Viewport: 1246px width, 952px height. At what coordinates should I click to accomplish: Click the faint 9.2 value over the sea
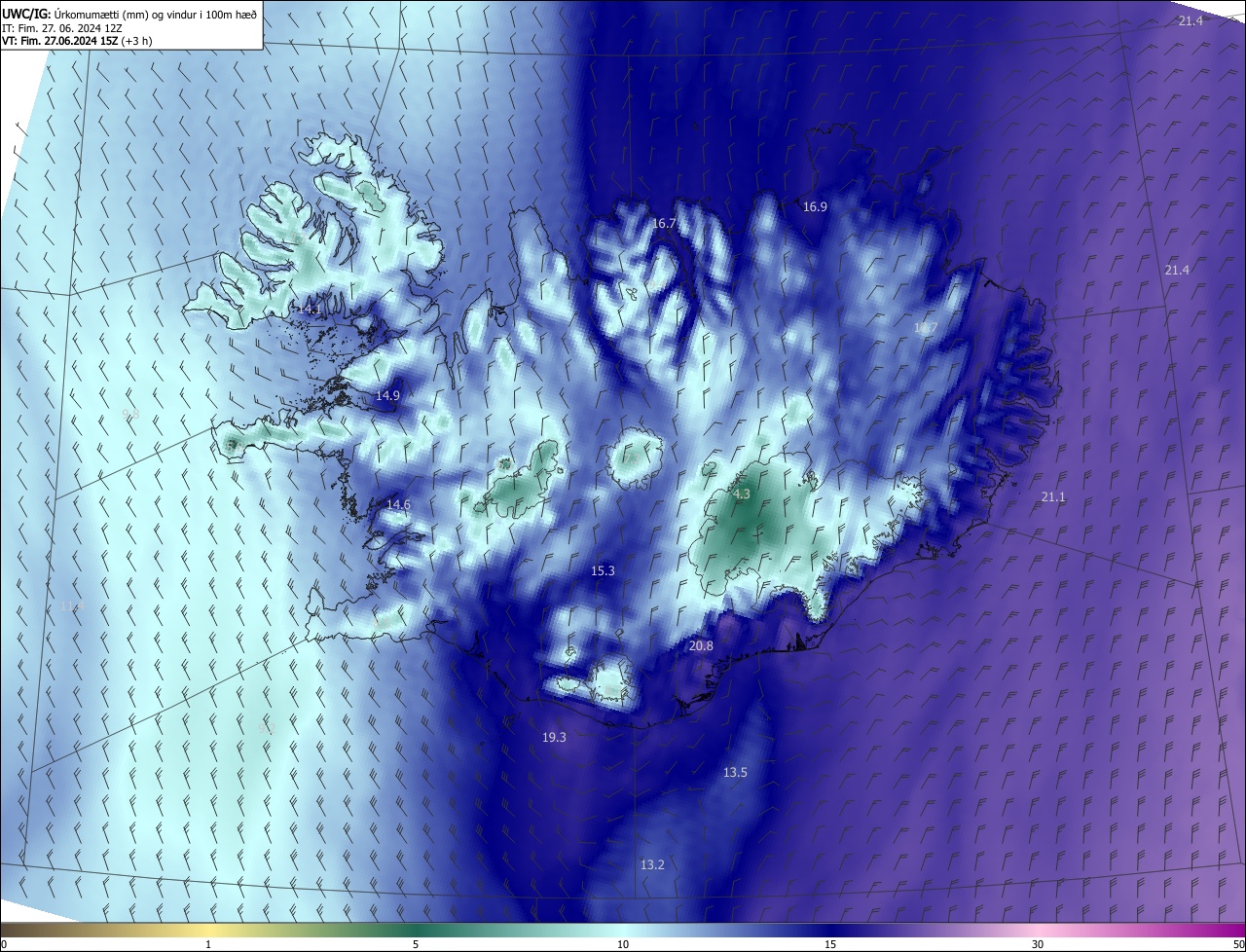click(x=267, y=728)
